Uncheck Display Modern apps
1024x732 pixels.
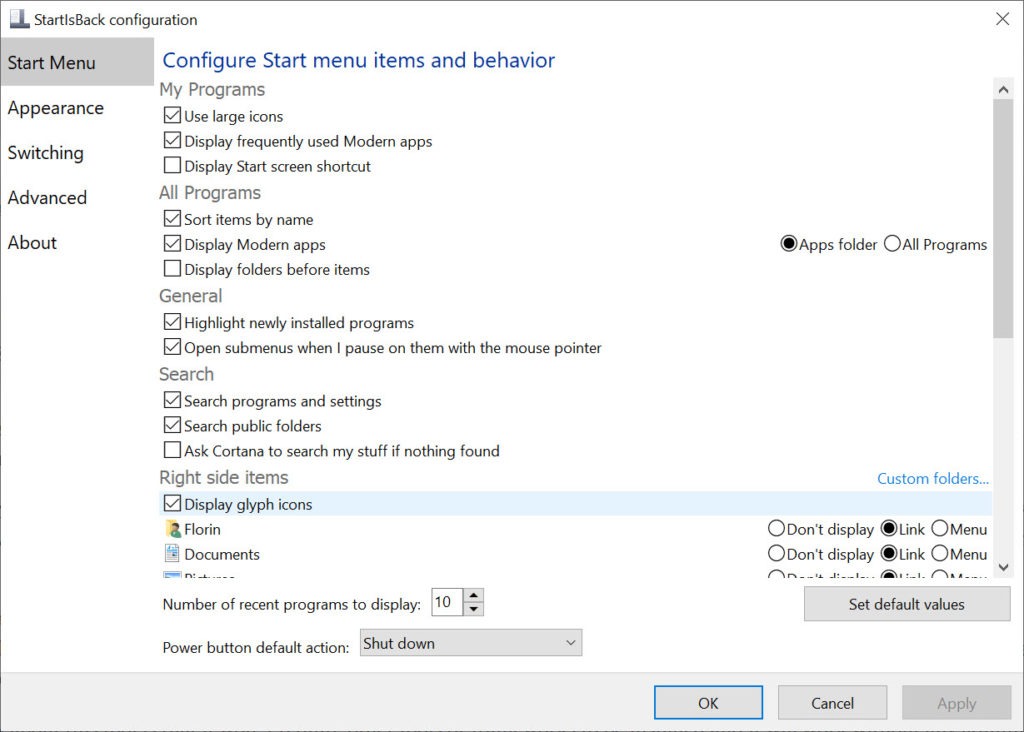172,244
